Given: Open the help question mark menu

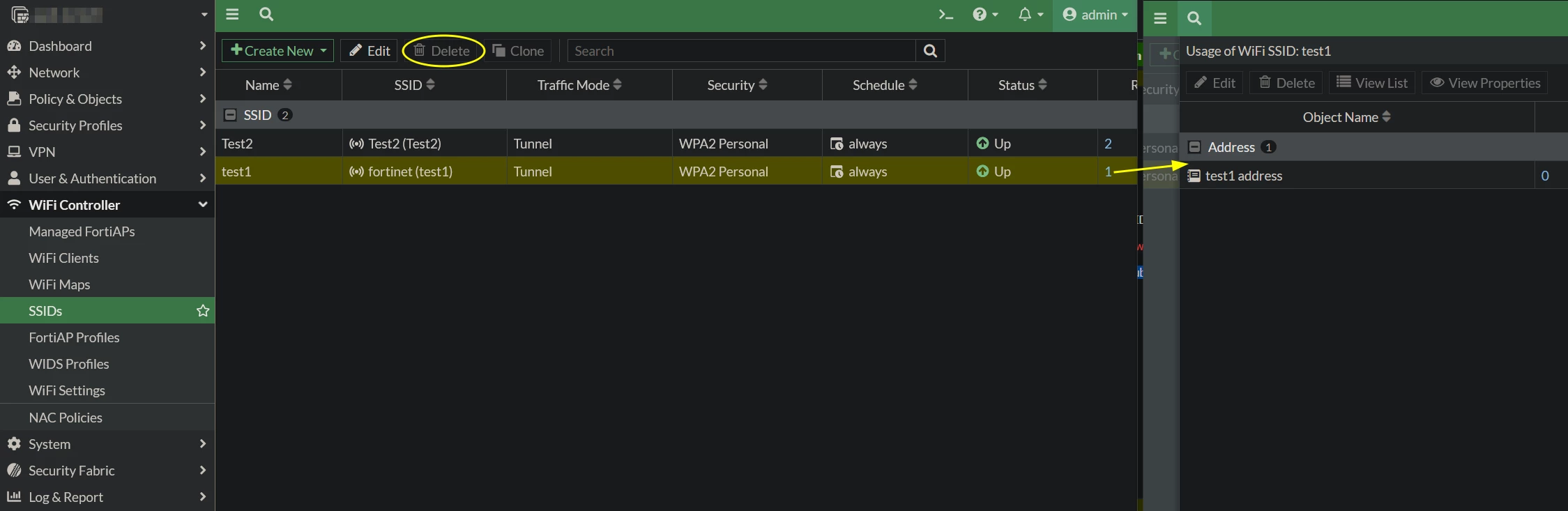Looking at the screenshot, I should coord(985,15).
